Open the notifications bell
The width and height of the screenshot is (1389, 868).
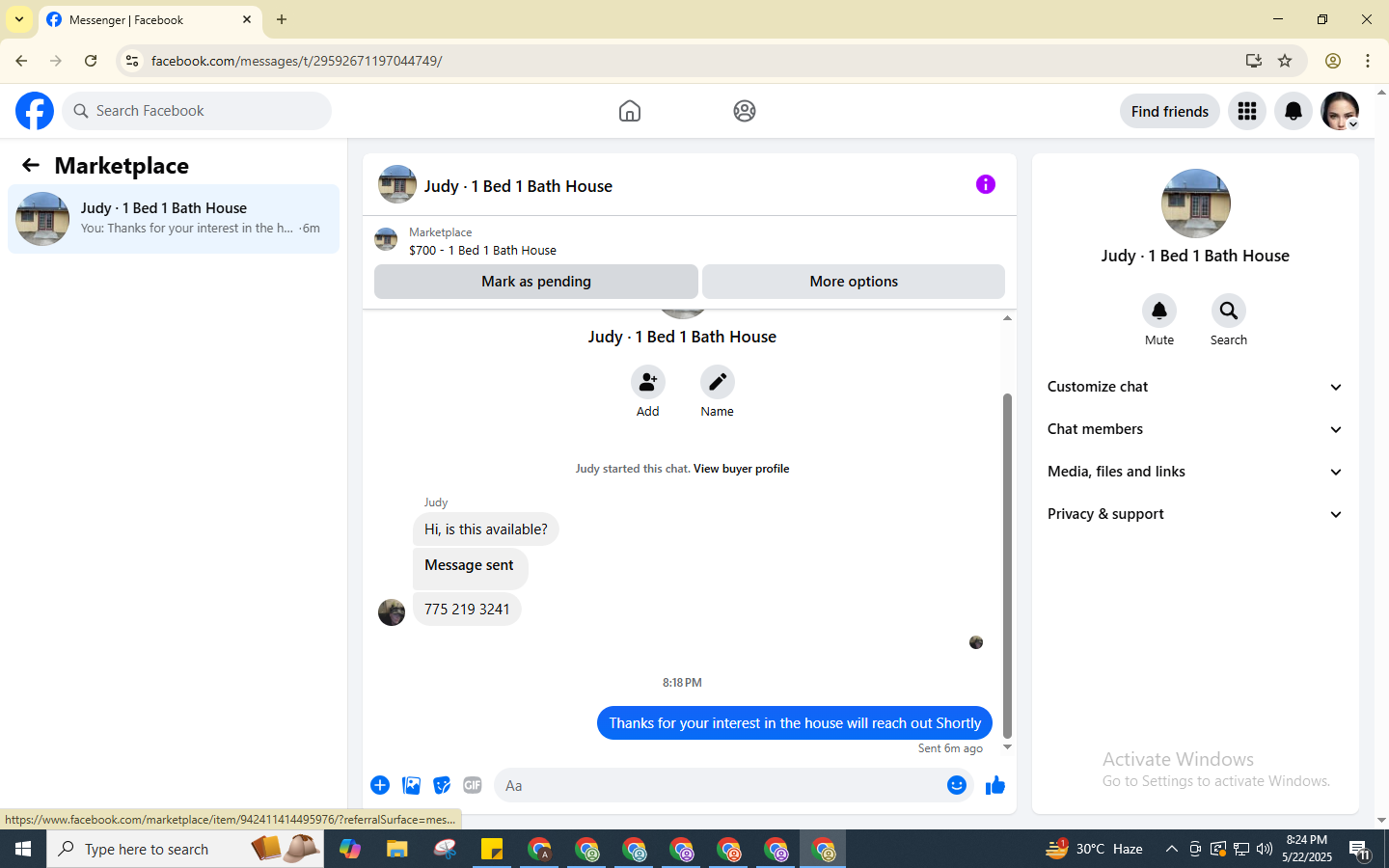coord(1294,111)
